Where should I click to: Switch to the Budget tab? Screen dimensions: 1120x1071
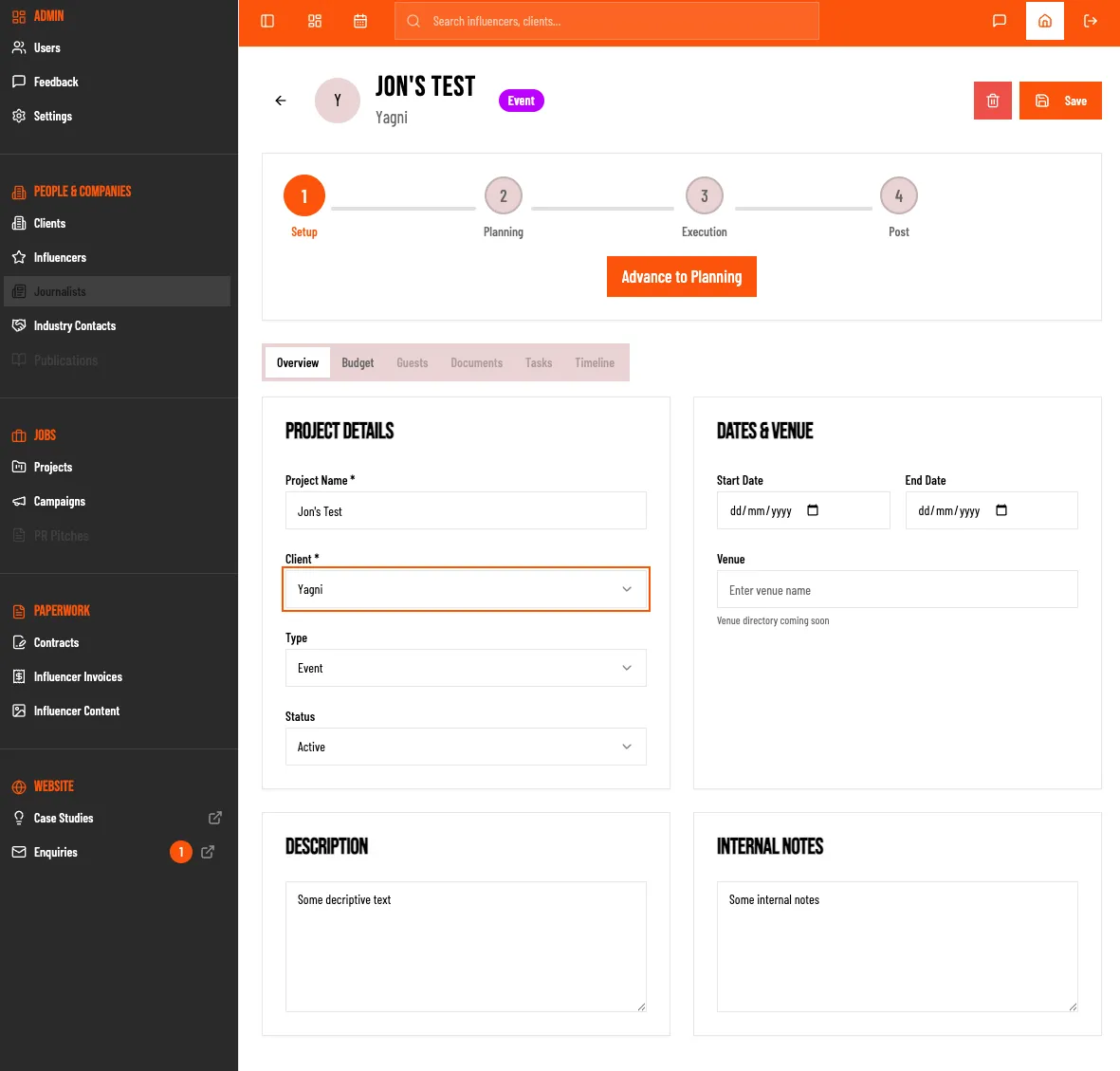click(358, 362)
